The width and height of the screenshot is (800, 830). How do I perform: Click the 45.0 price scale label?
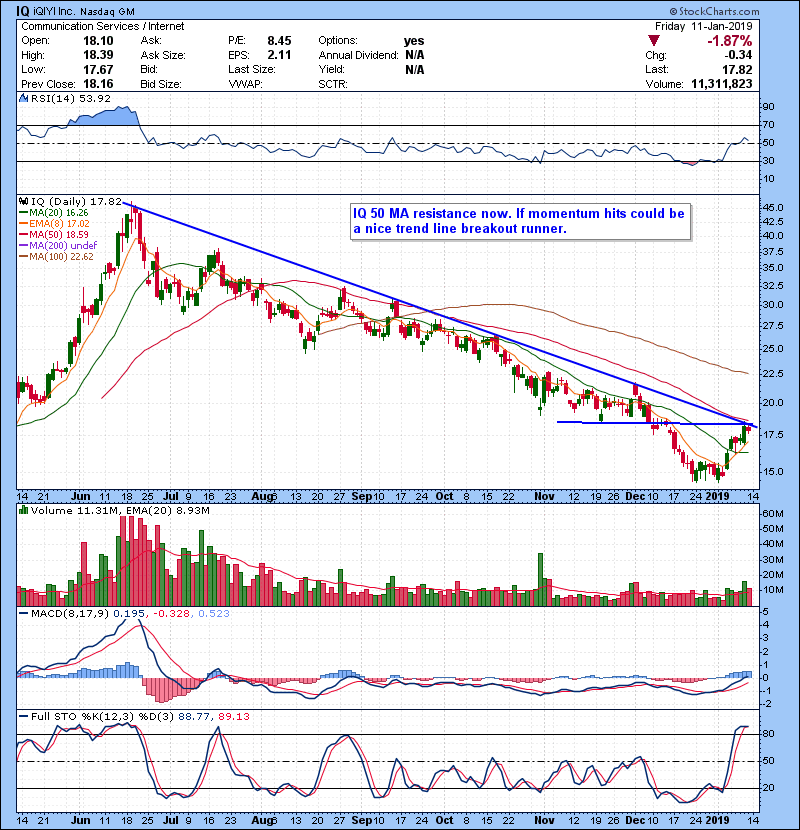tap(773, 208)
